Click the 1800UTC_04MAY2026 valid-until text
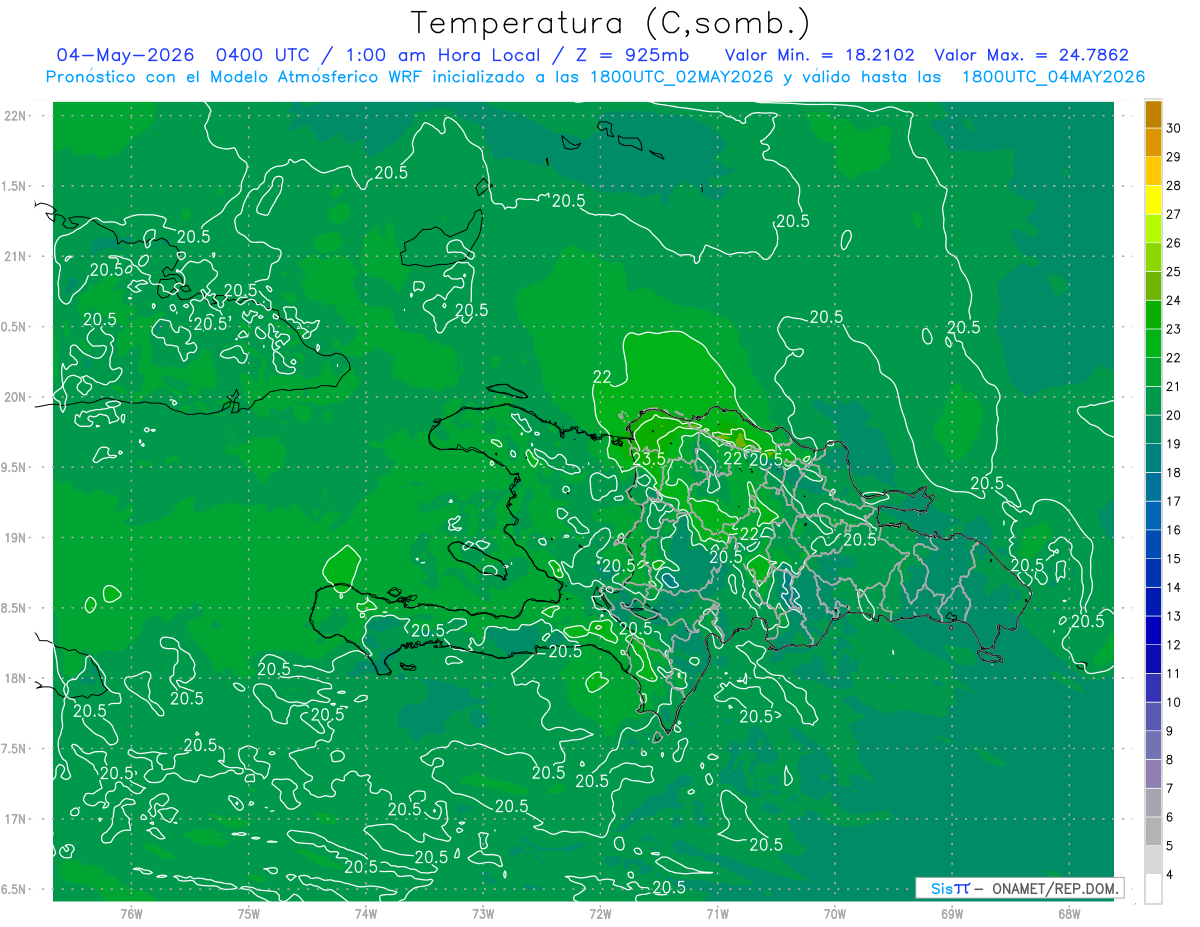The image size is (1200, 927). coord(1053,76)
